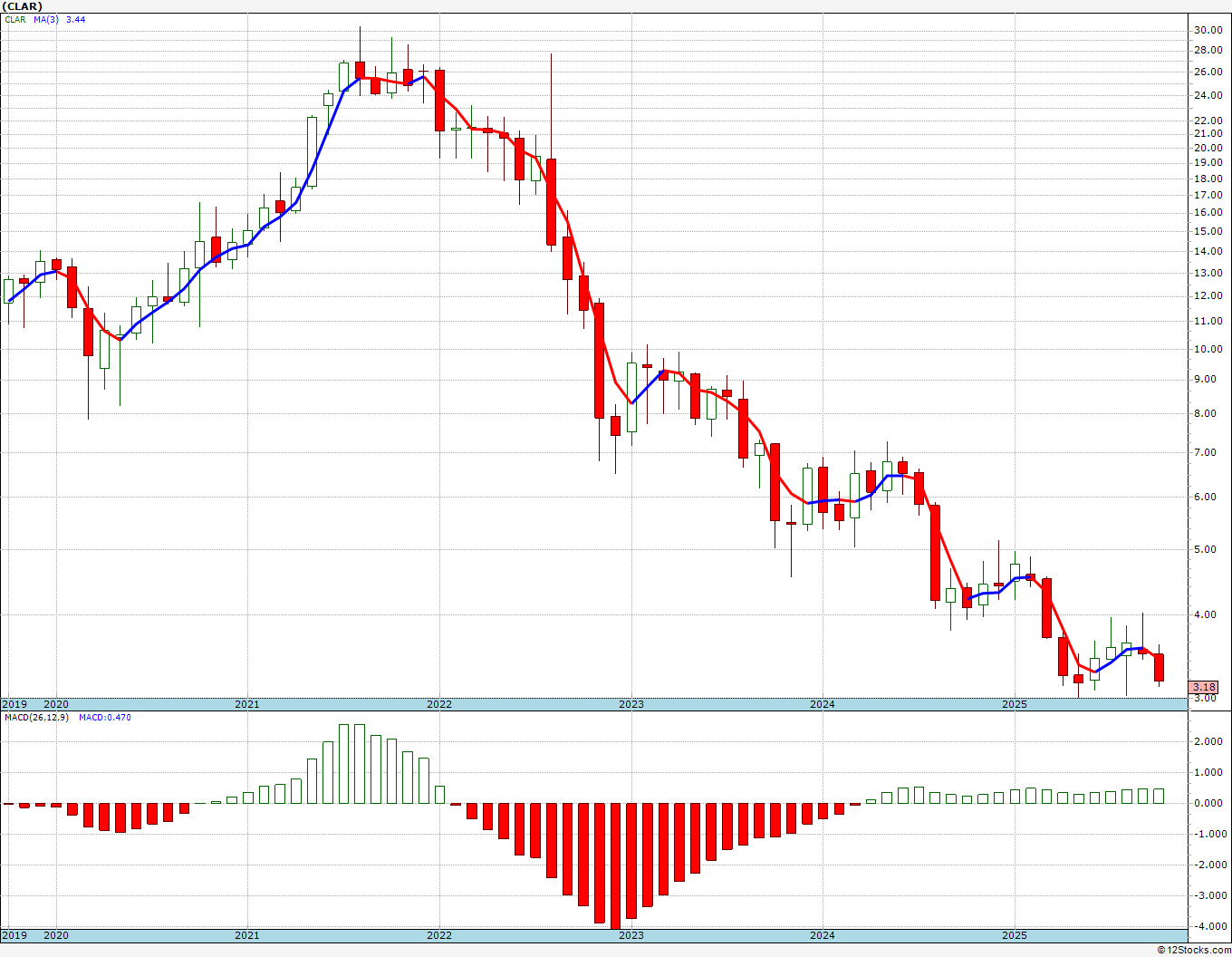Click 2023 on the MACD panel time axis
Viewport: 1232px width, 957px height.
630,935
